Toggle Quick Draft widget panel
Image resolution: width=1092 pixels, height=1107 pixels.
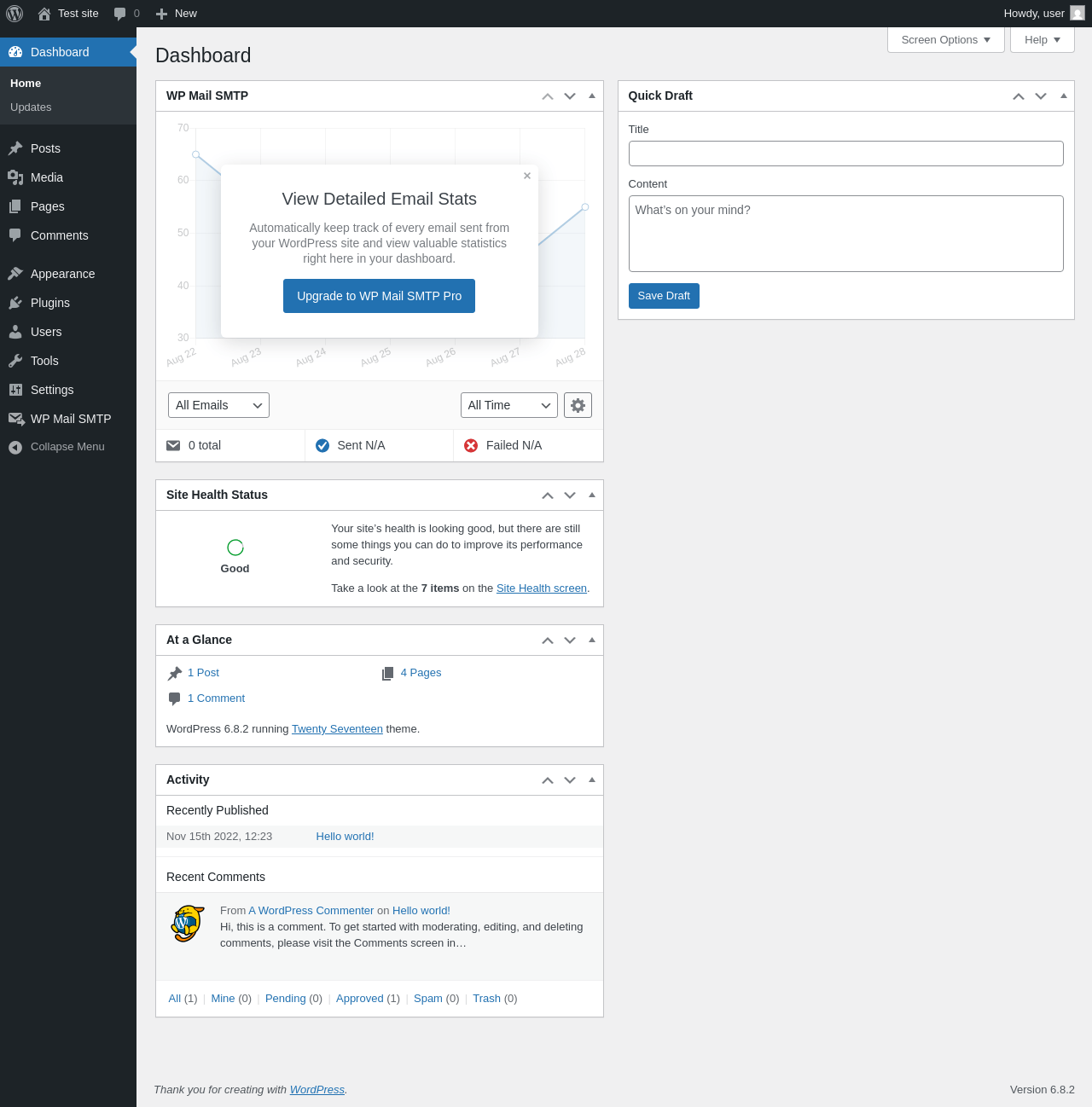coord(1064,96)
